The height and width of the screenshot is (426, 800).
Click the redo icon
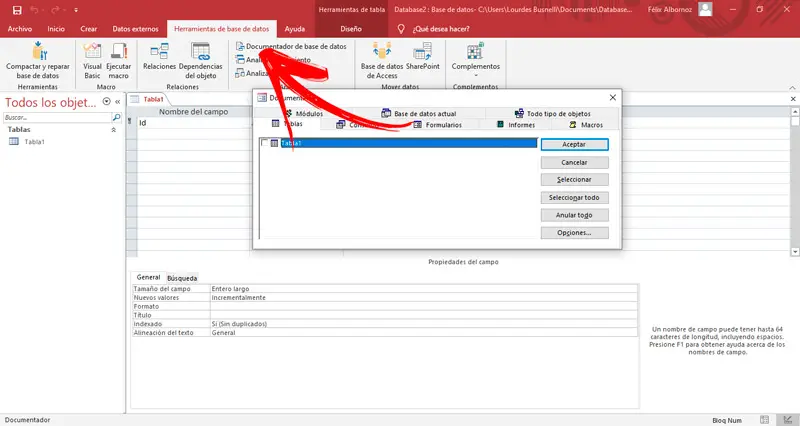click(55, 10)
